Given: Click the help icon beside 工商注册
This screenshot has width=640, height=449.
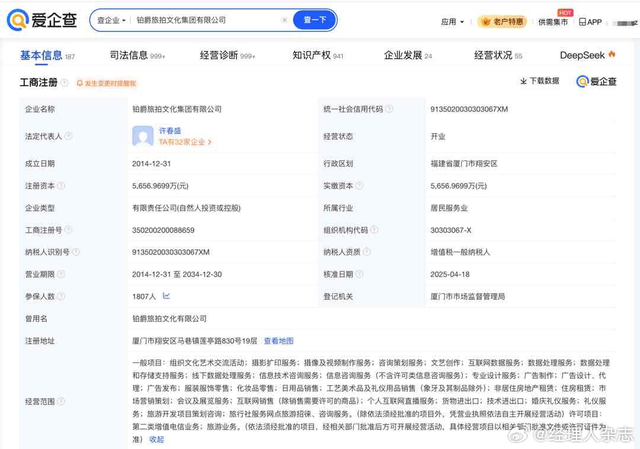Looking at the screenshot, I should tap(64, 83).
